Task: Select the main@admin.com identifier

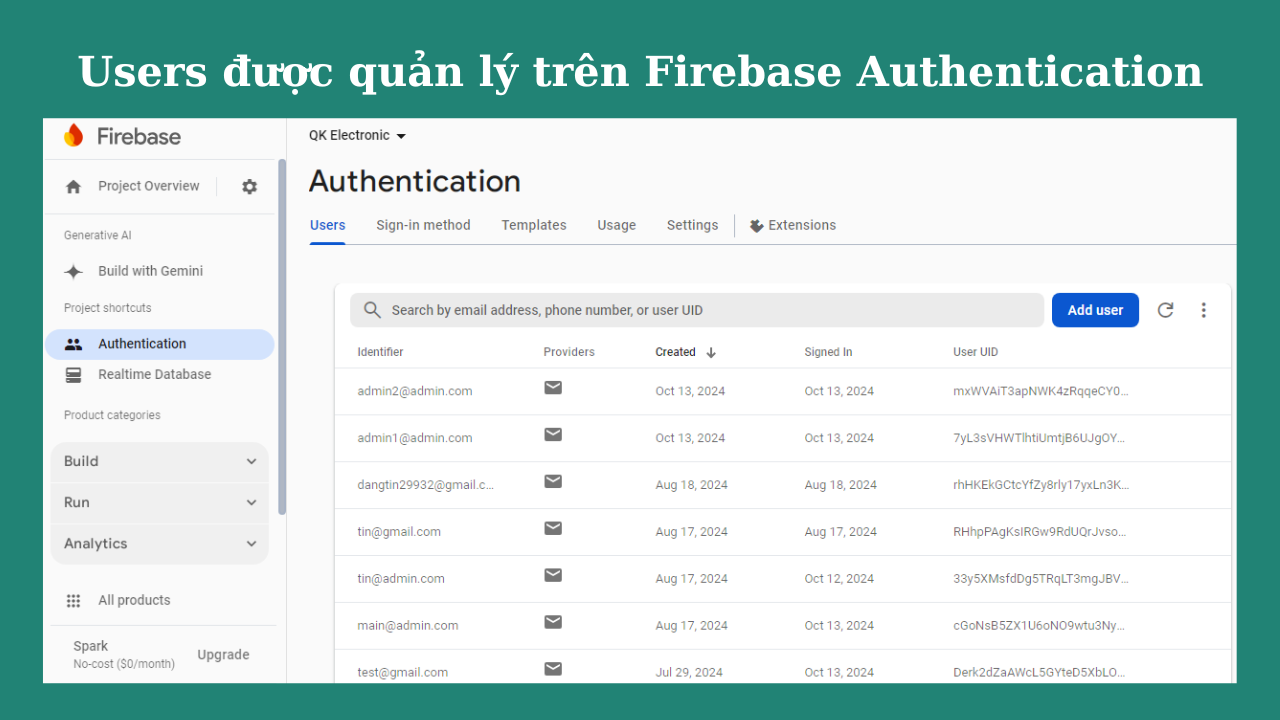Action: click(x=408, y=626)
